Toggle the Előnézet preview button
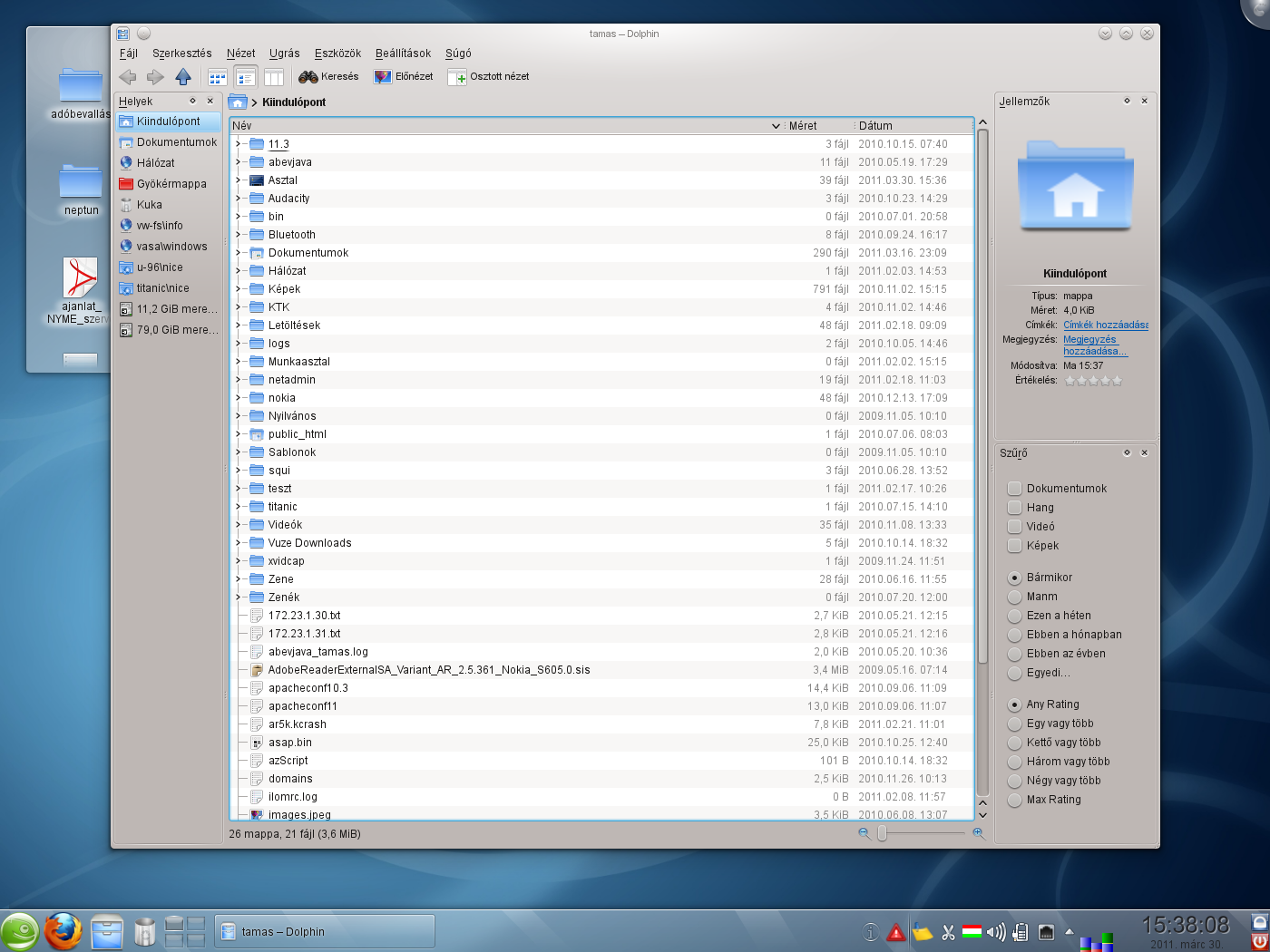 404,77
